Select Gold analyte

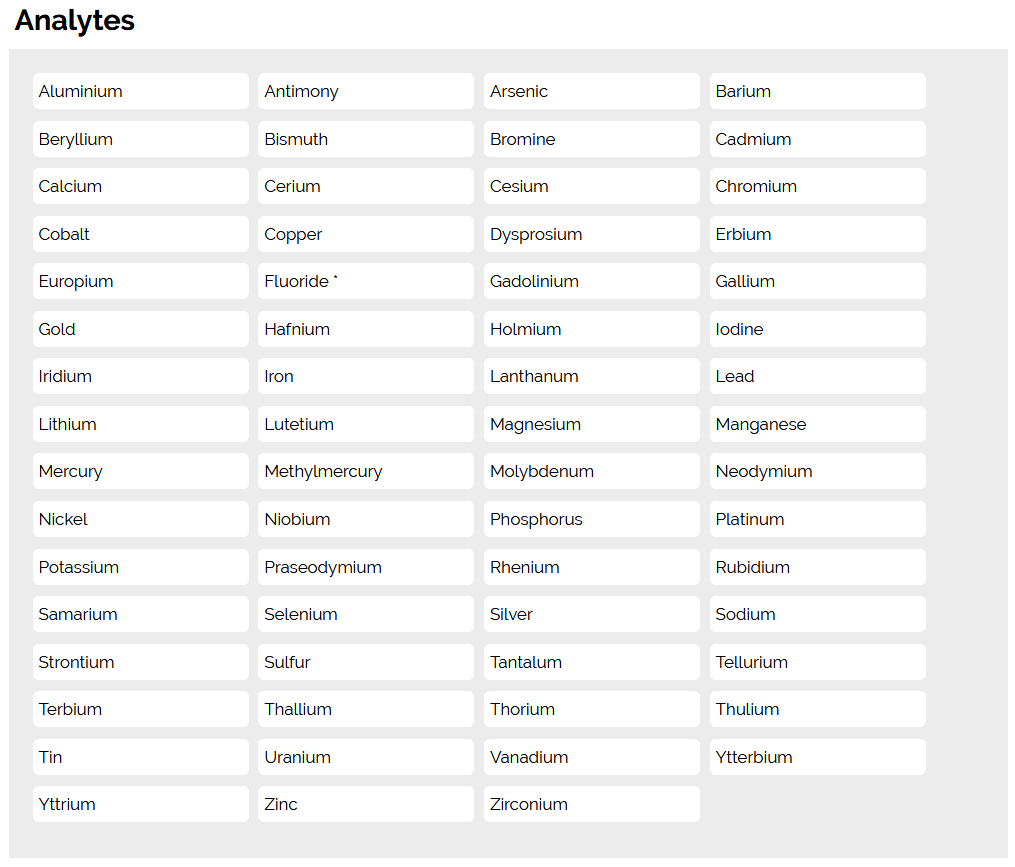[140, 330]
